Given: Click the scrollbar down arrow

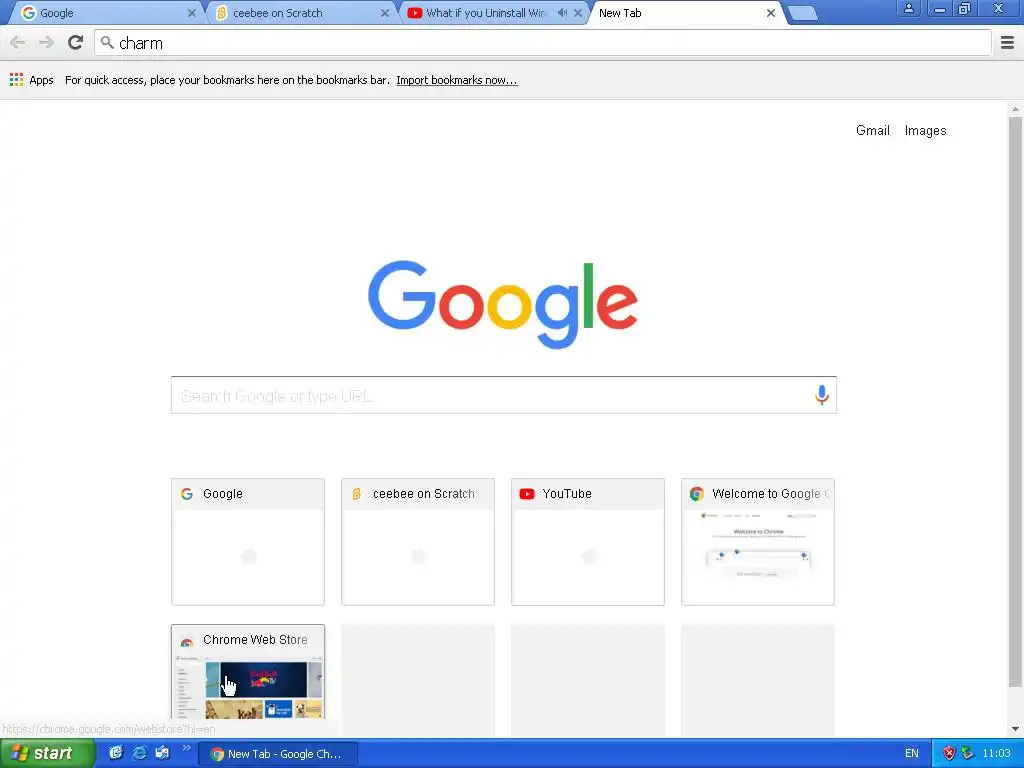Looking at the screenshot, I should click(x=1015, y=729).
